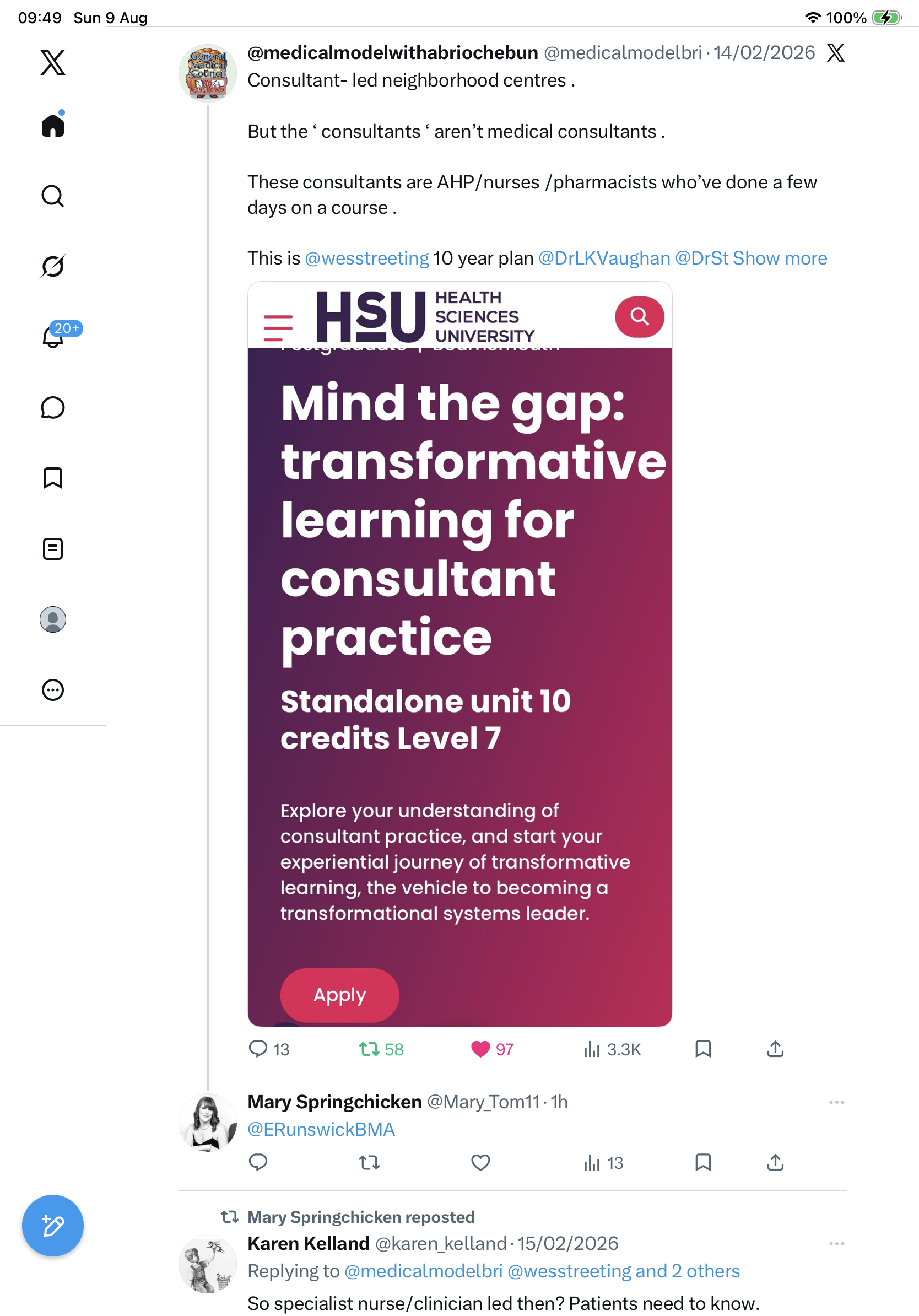Screen dimensions: 919x1316
Task: Like Mary Springchicken's reply
Action: point(480,1162)
